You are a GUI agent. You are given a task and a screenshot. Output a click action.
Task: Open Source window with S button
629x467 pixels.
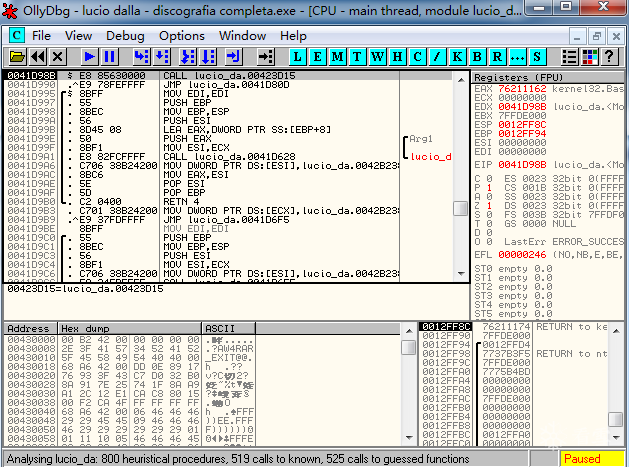[537, 57]
